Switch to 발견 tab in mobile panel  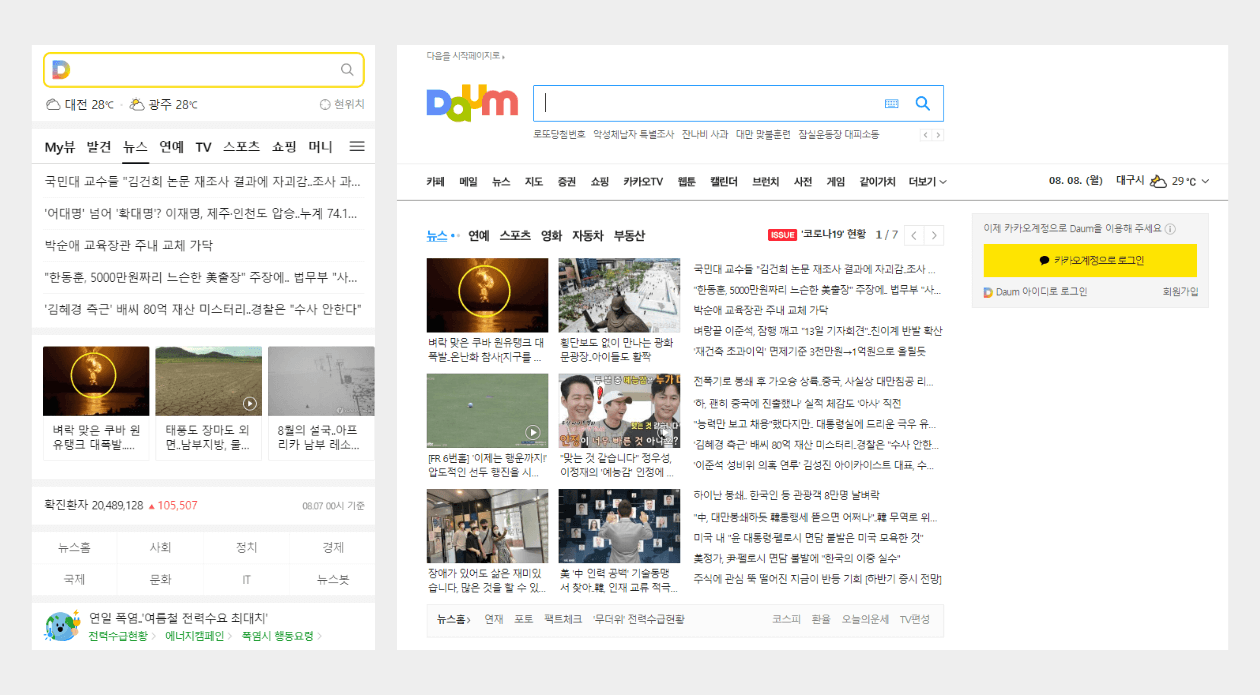(x=99, y=147)
